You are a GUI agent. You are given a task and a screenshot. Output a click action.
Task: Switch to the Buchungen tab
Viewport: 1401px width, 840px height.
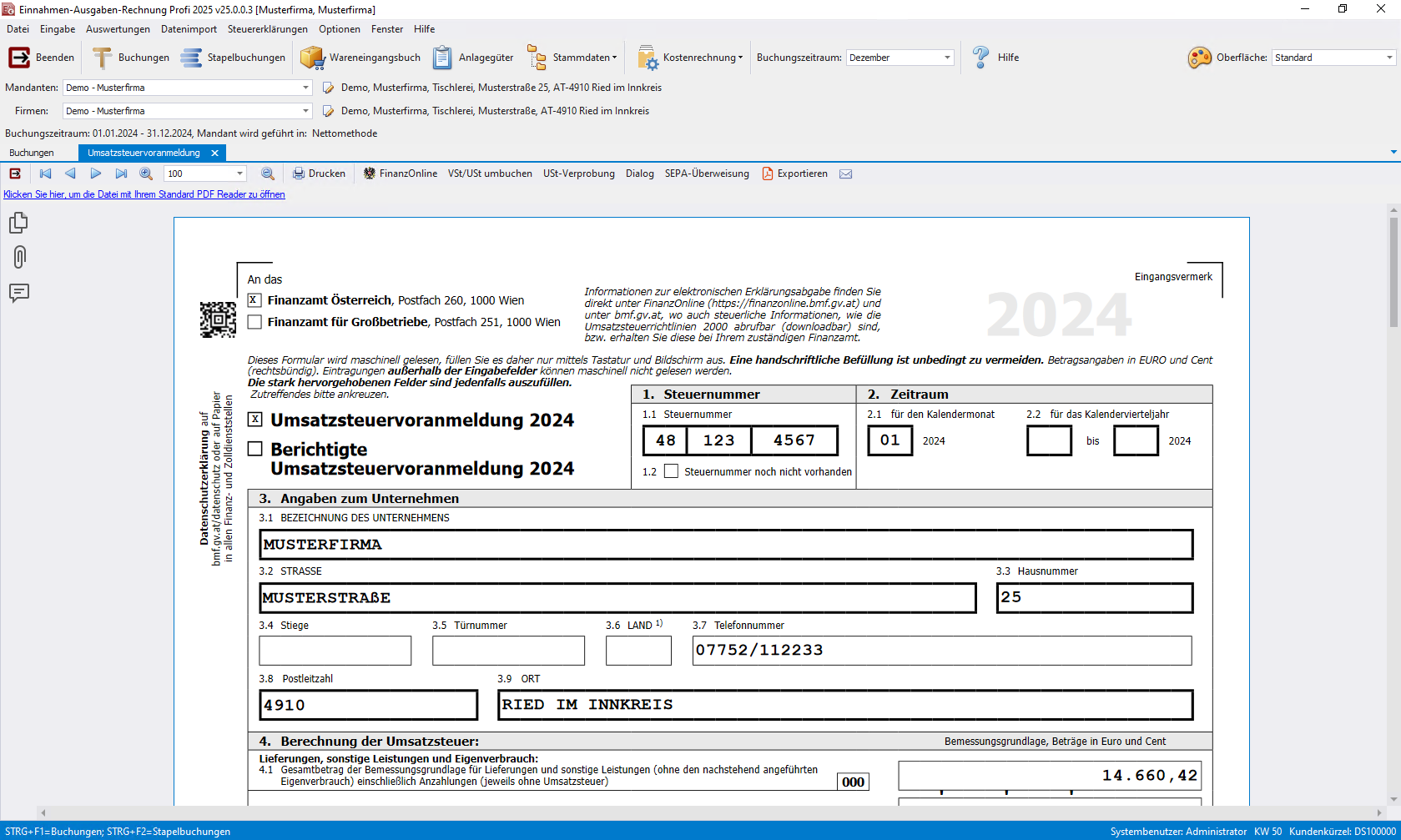(32, 153)
